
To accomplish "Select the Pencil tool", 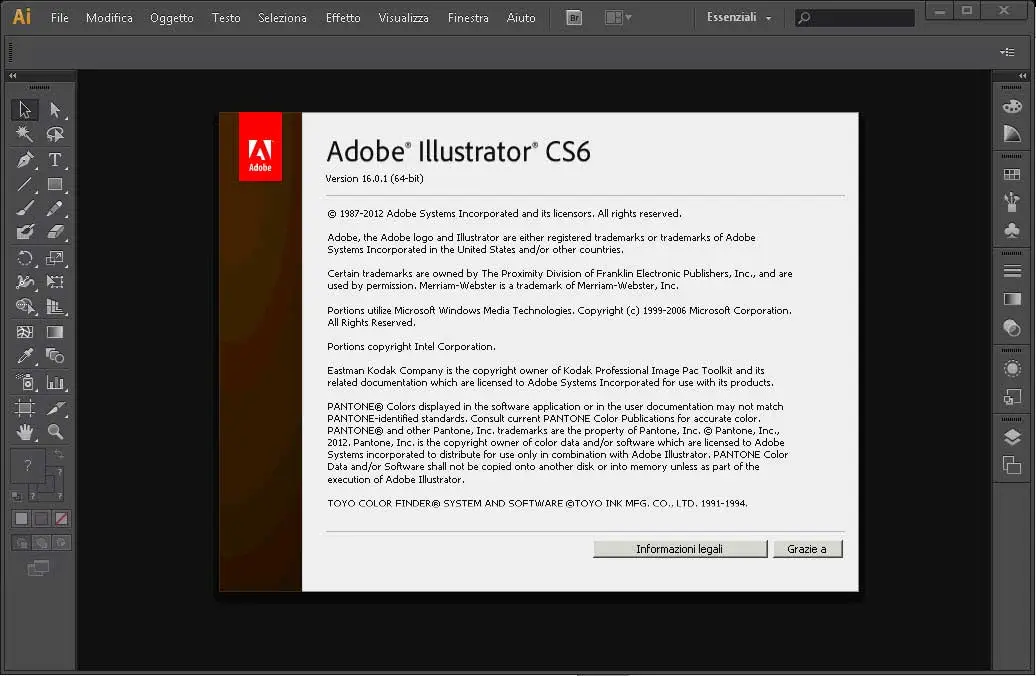I will click(x=55, y=209).
